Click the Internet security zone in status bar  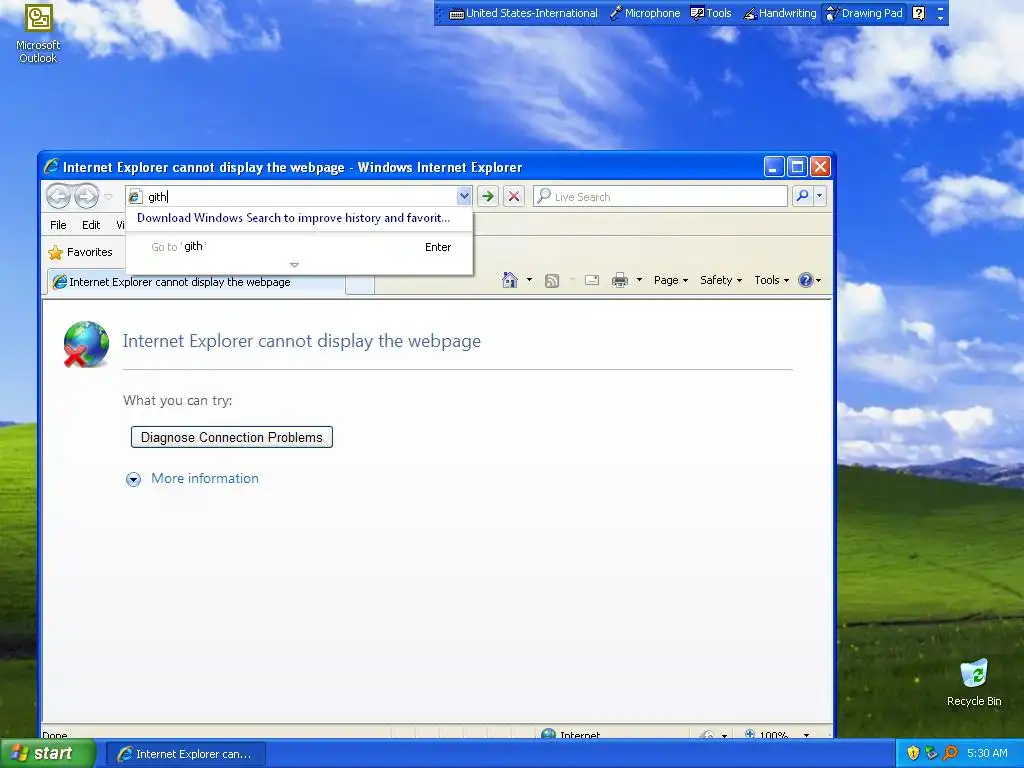(571, 735)
